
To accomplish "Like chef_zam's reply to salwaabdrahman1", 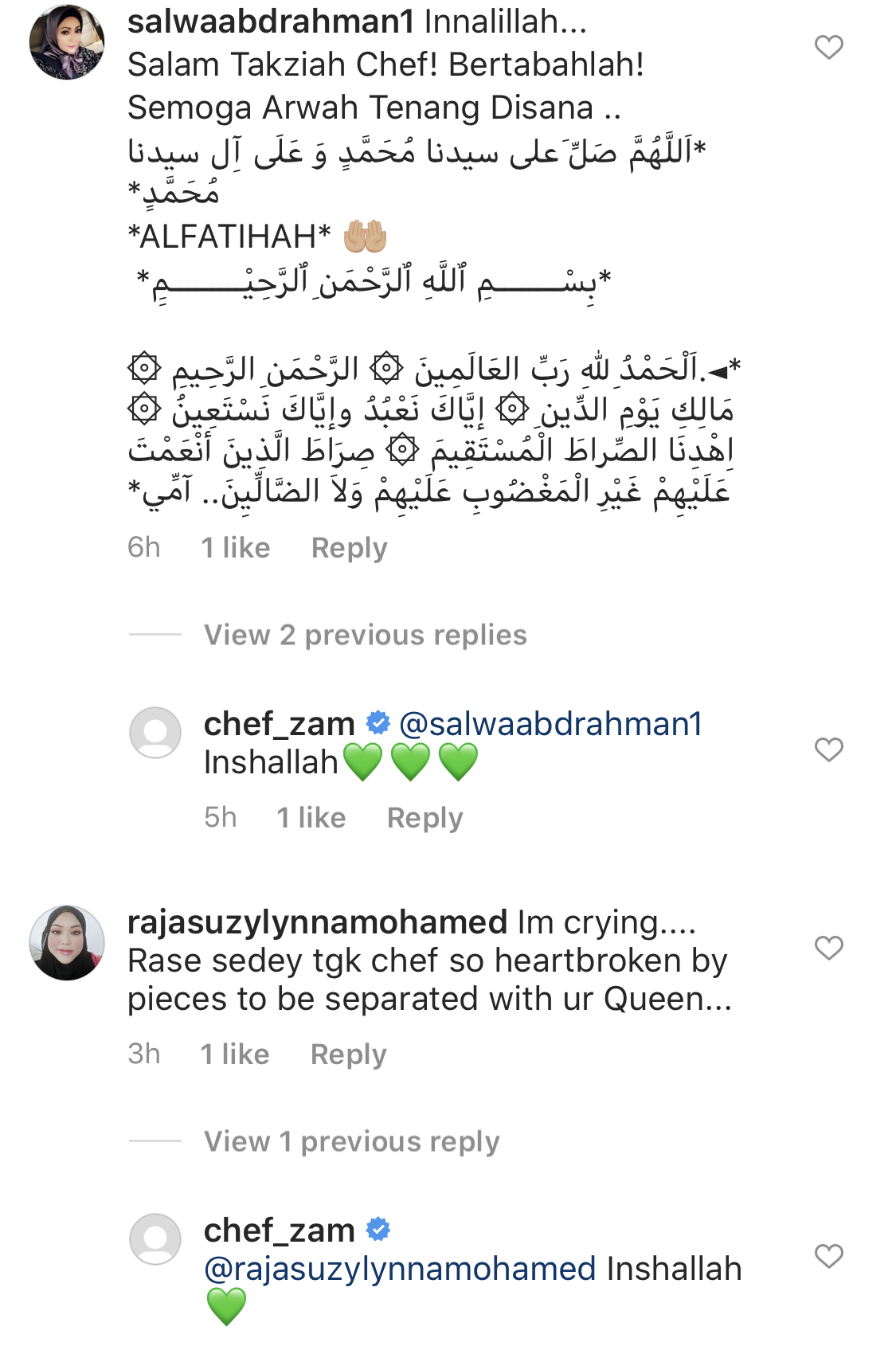I will tap(828, 749).
